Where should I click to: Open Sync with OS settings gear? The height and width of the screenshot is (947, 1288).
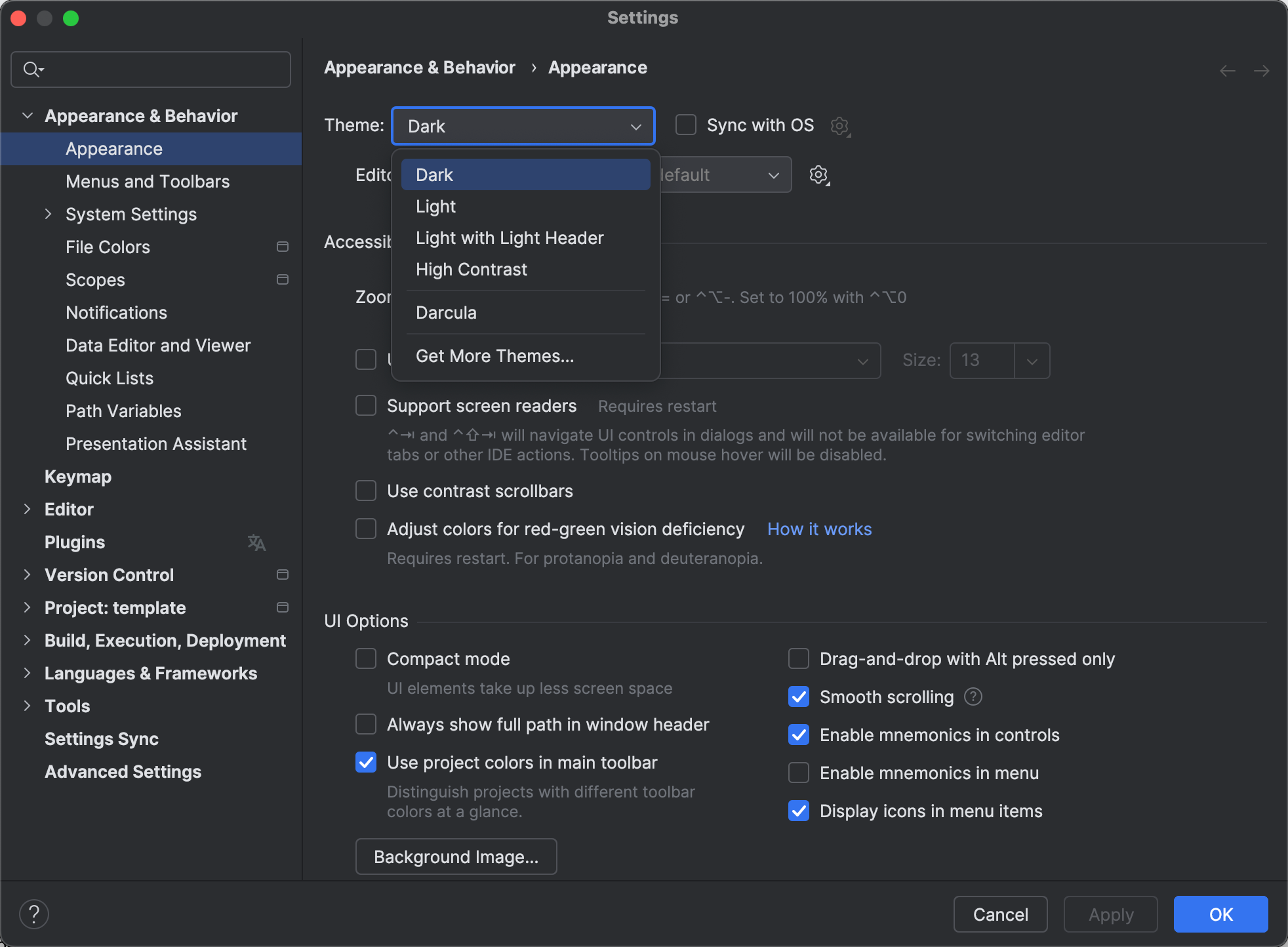(x=839, y=126)
